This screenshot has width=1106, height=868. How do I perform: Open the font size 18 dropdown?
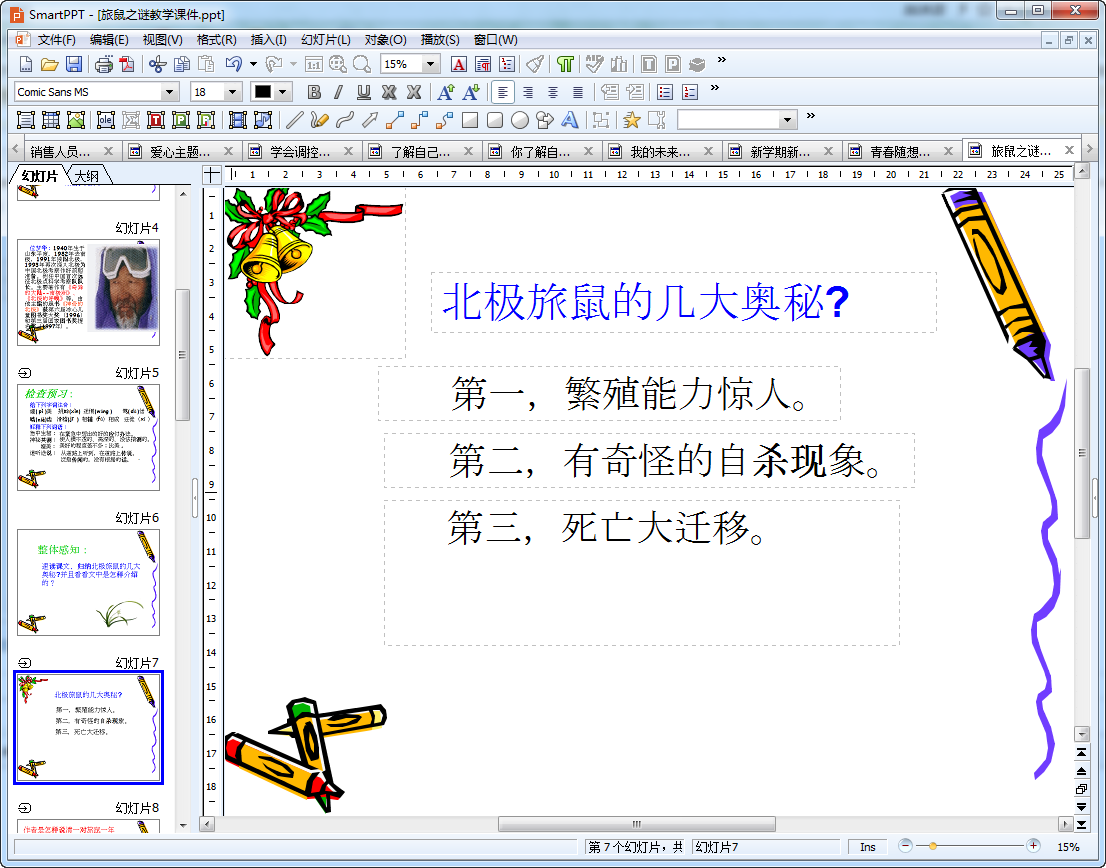pyautogui.click(x=232, y=92)
